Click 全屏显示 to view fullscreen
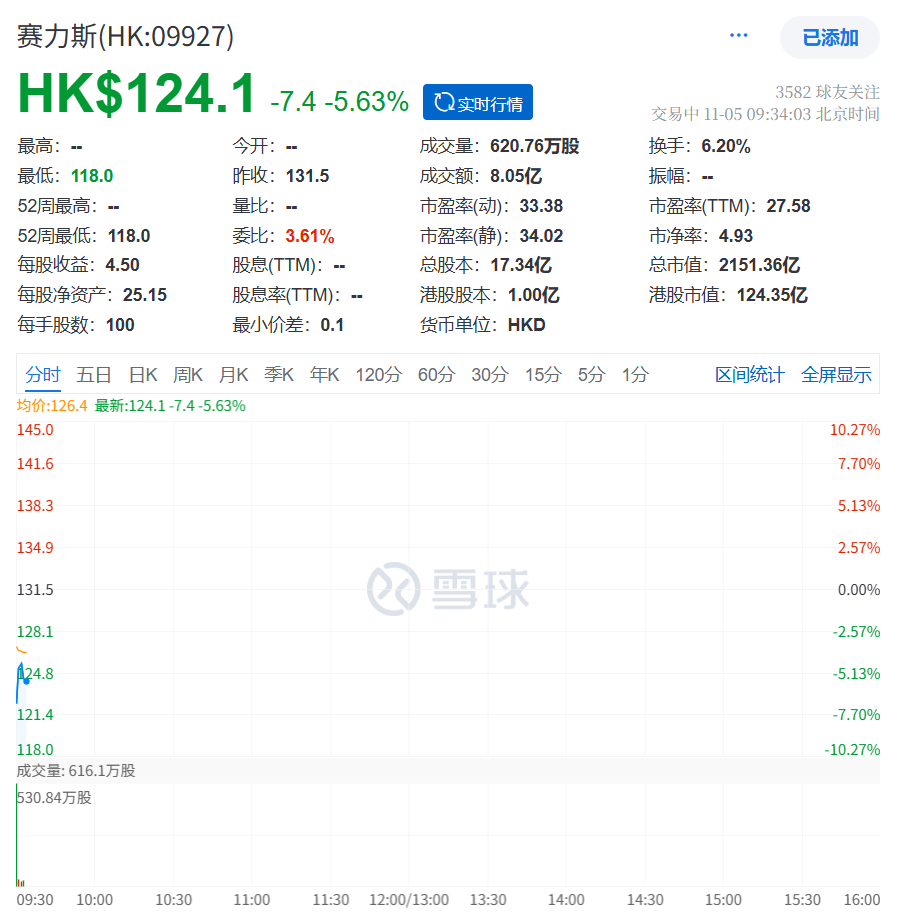 click(836, 375)
